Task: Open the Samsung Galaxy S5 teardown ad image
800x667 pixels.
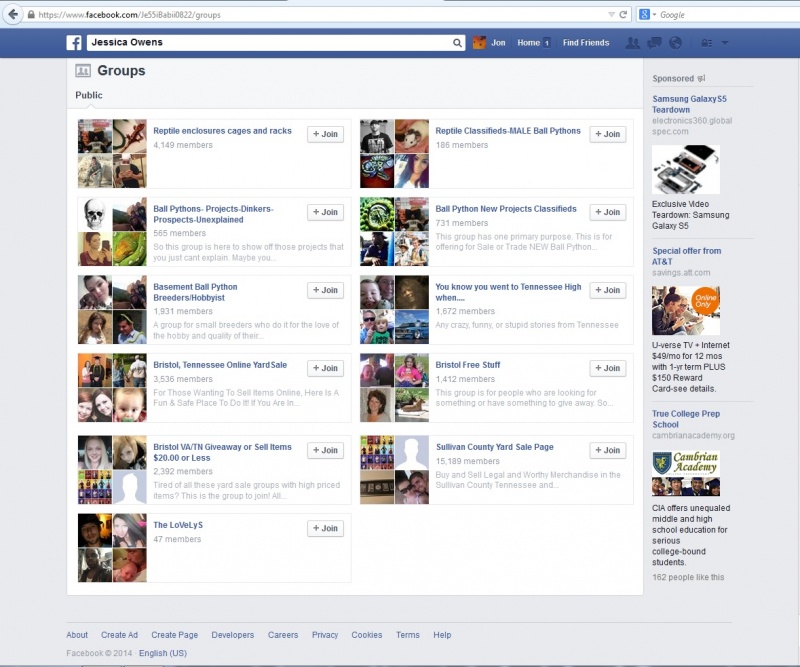Action: pos(686,169)
